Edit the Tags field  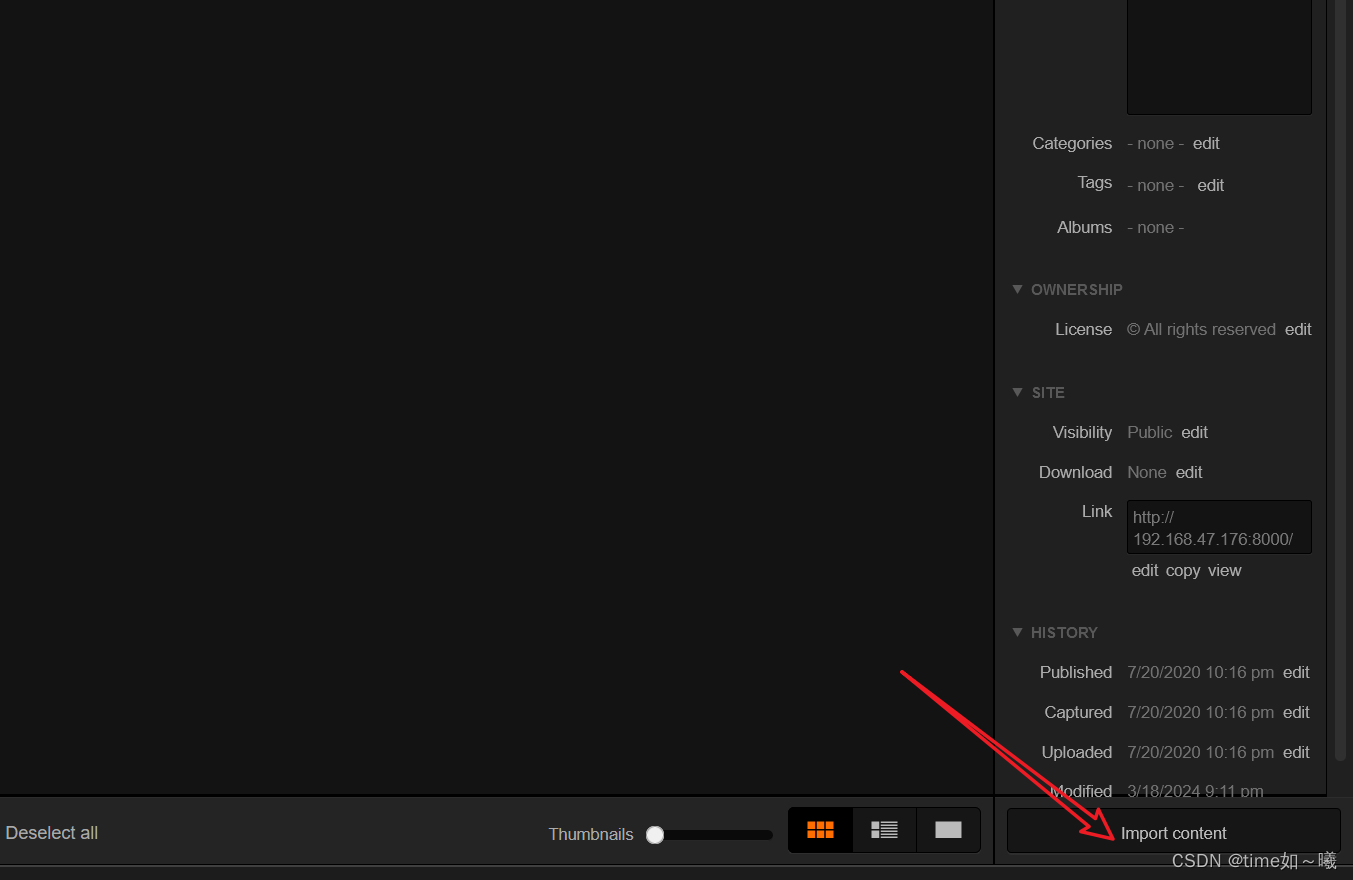point(1211,185)
